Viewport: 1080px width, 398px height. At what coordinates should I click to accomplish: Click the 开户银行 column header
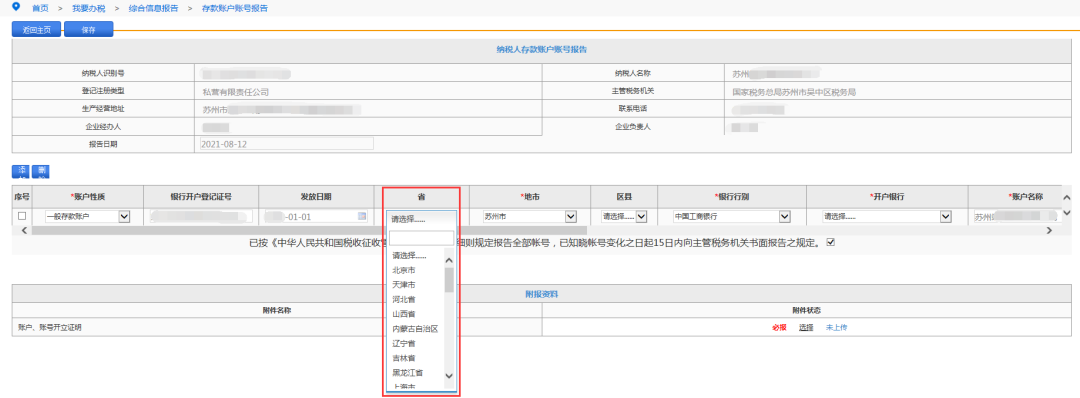(x=886, y=196)
